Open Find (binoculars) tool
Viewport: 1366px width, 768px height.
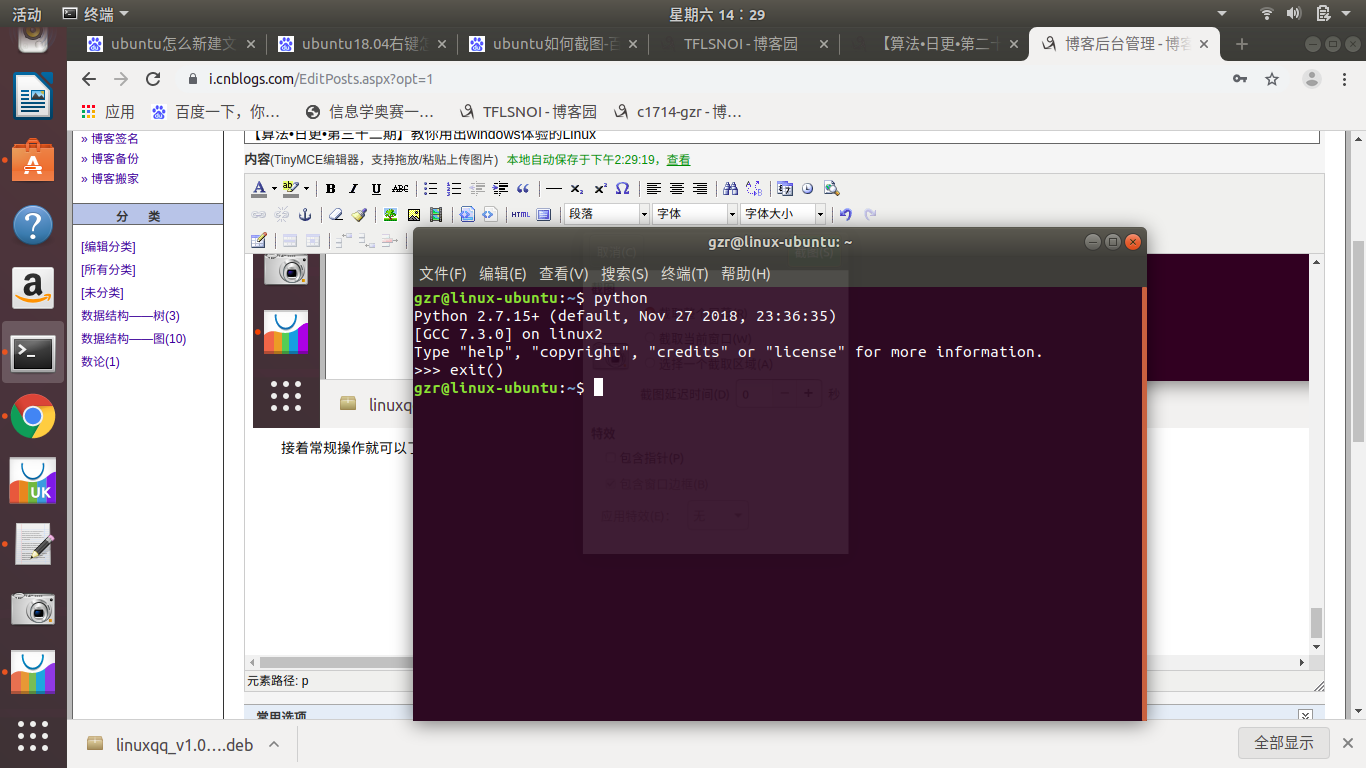tap(730, 189)
